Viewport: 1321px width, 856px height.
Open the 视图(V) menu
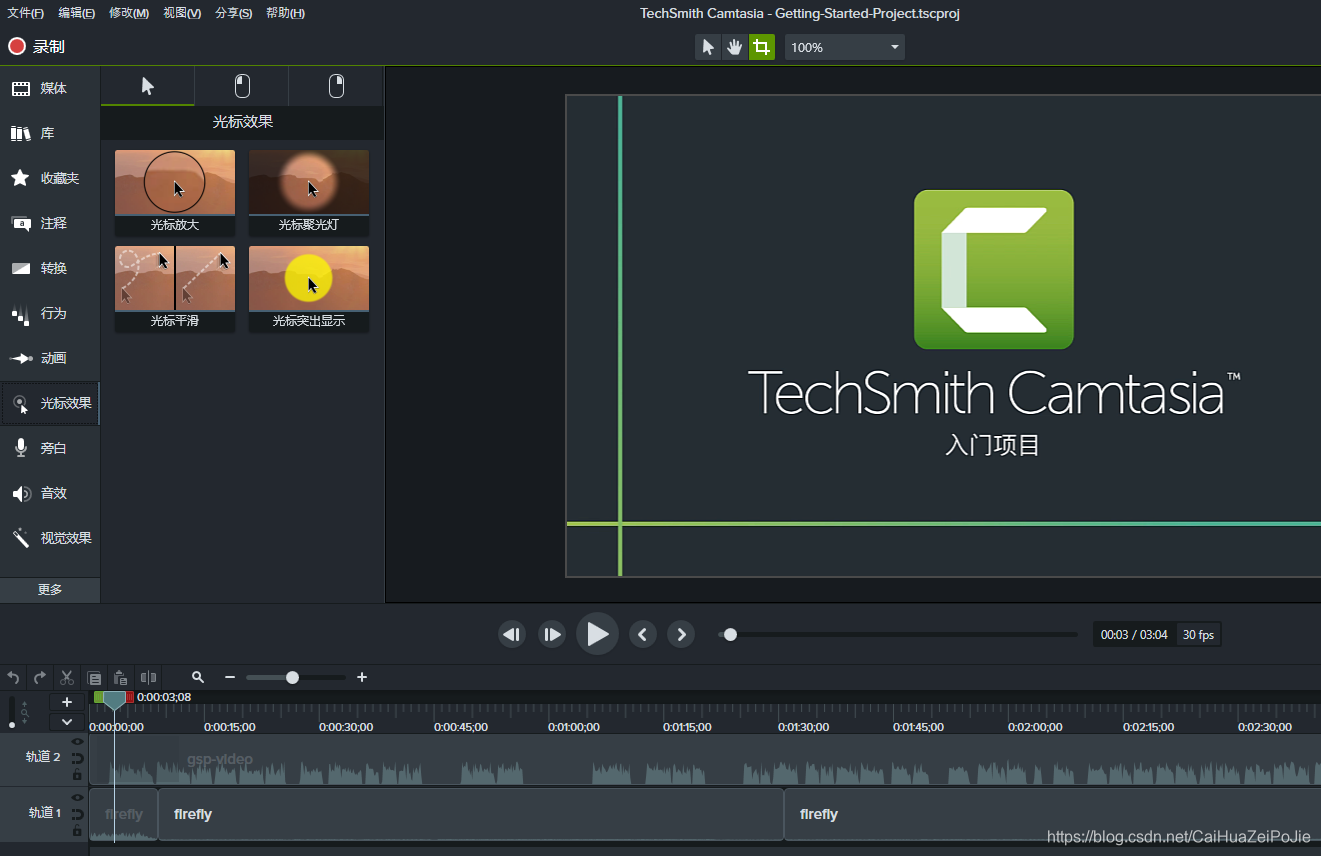[182, 13]
